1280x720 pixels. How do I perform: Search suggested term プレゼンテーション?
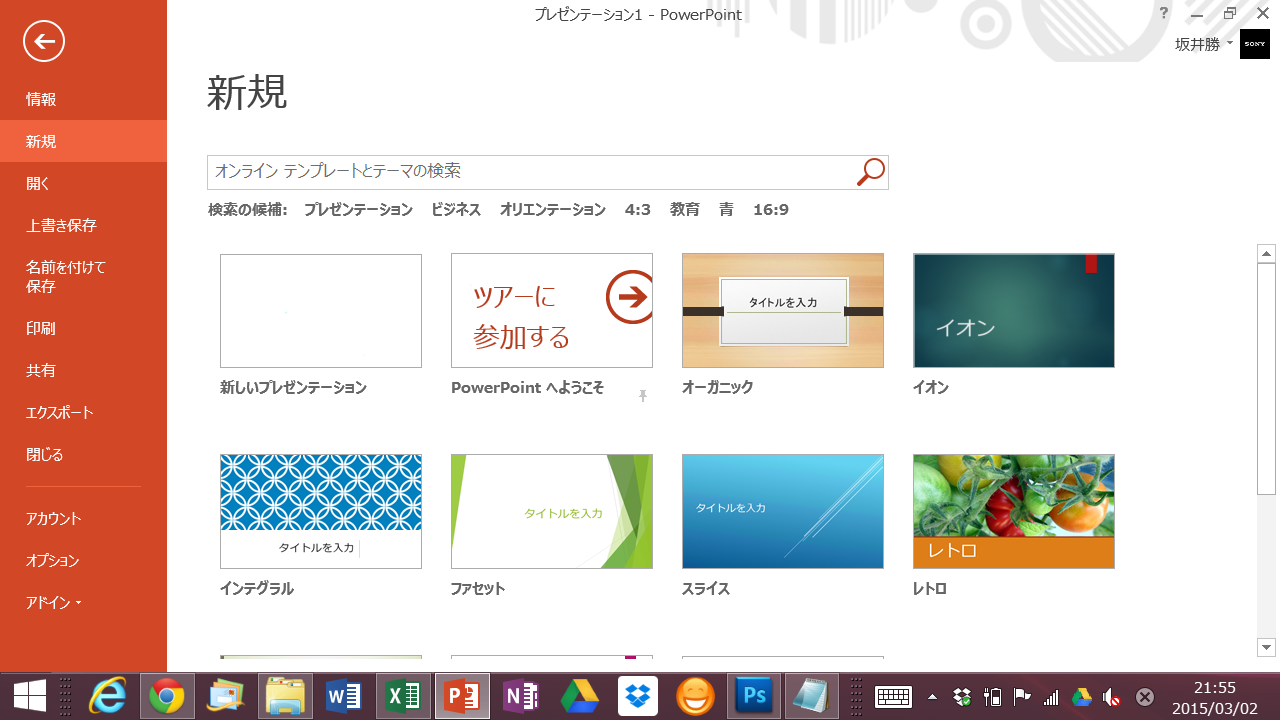358,210
